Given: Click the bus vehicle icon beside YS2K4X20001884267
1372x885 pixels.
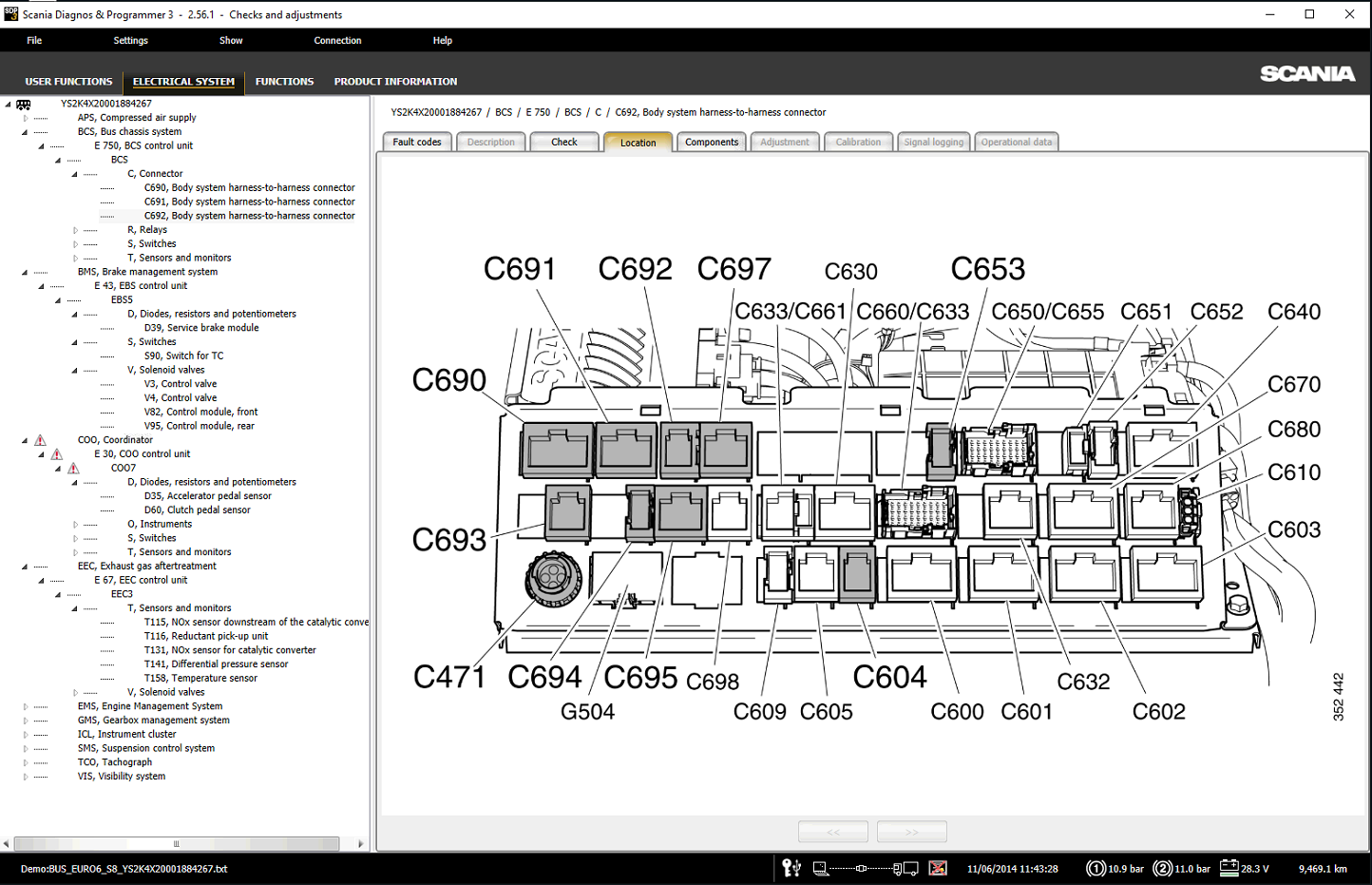Looking at the screenshot, I should coord(23,104).
